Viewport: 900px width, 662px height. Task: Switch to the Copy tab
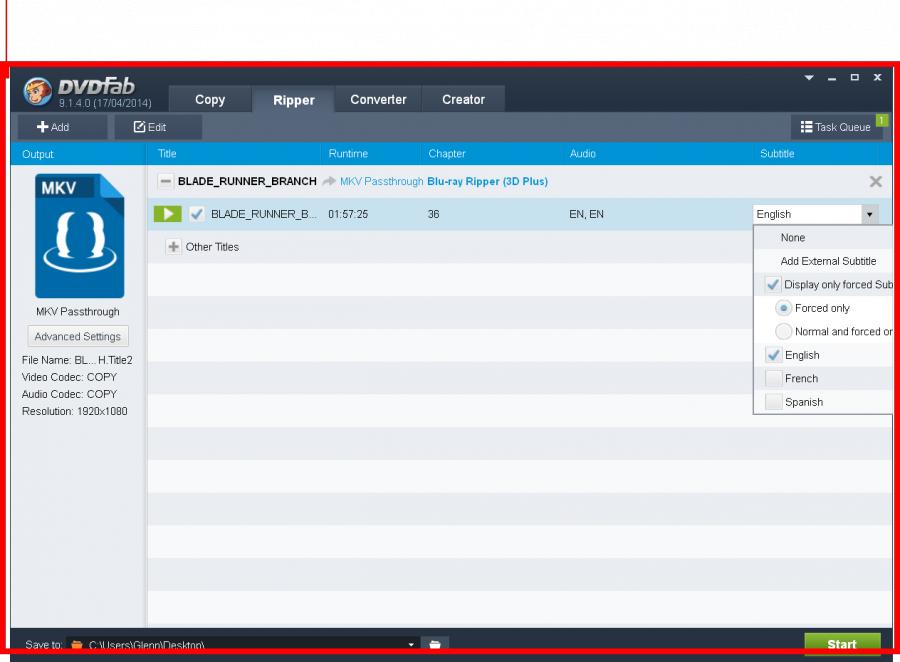[210, 99]
